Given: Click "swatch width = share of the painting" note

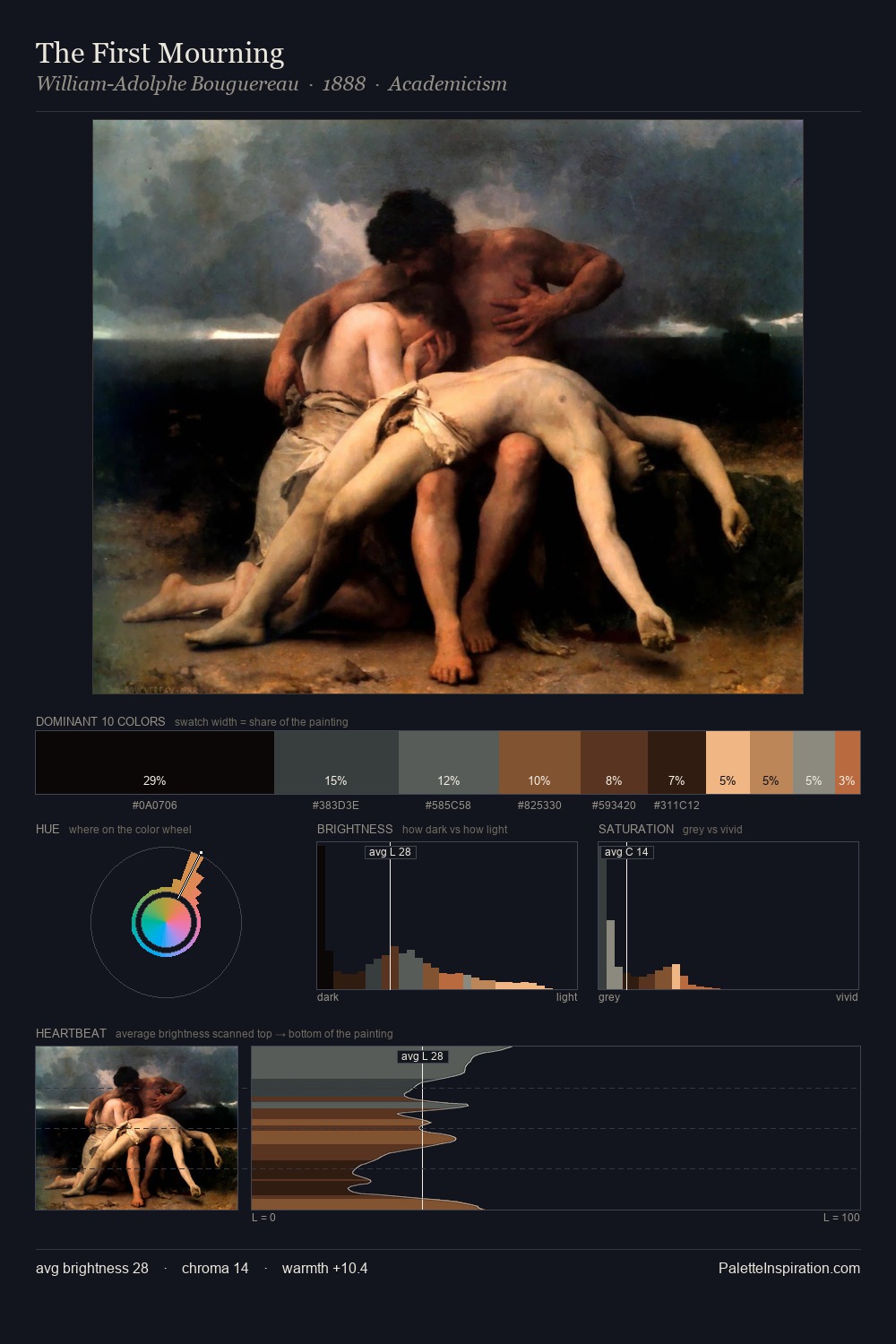Looking at the screenshot, I should (x=262, y=722).
